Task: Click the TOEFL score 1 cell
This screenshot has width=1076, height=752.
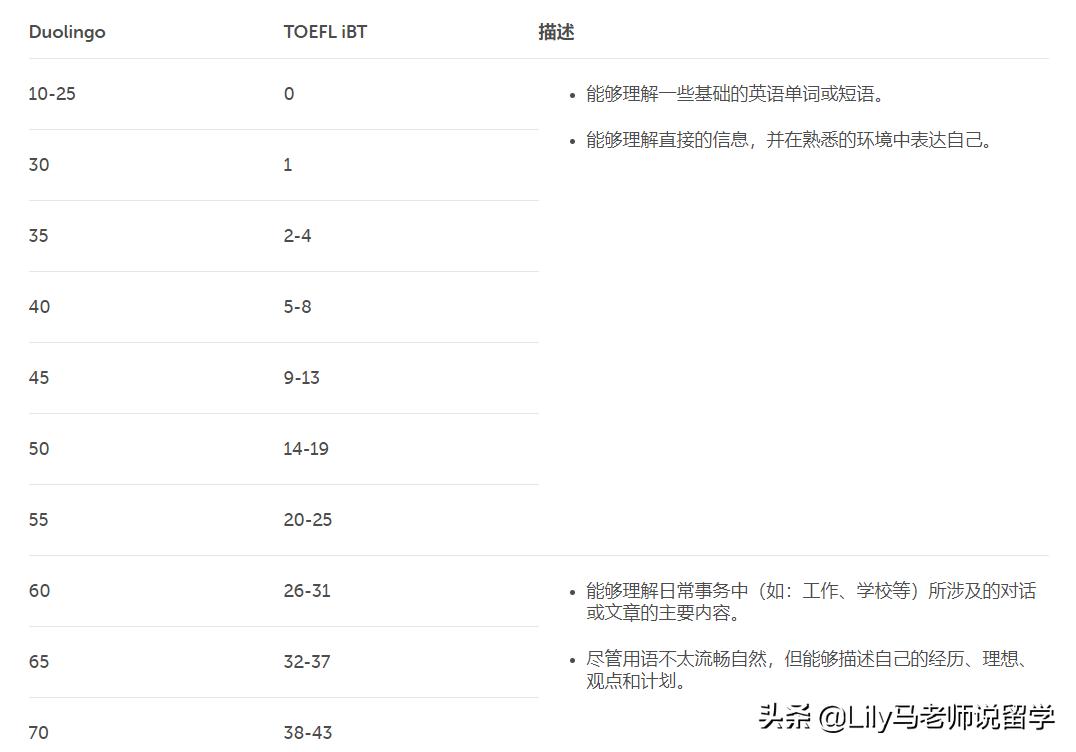Action: pos(287,165)
